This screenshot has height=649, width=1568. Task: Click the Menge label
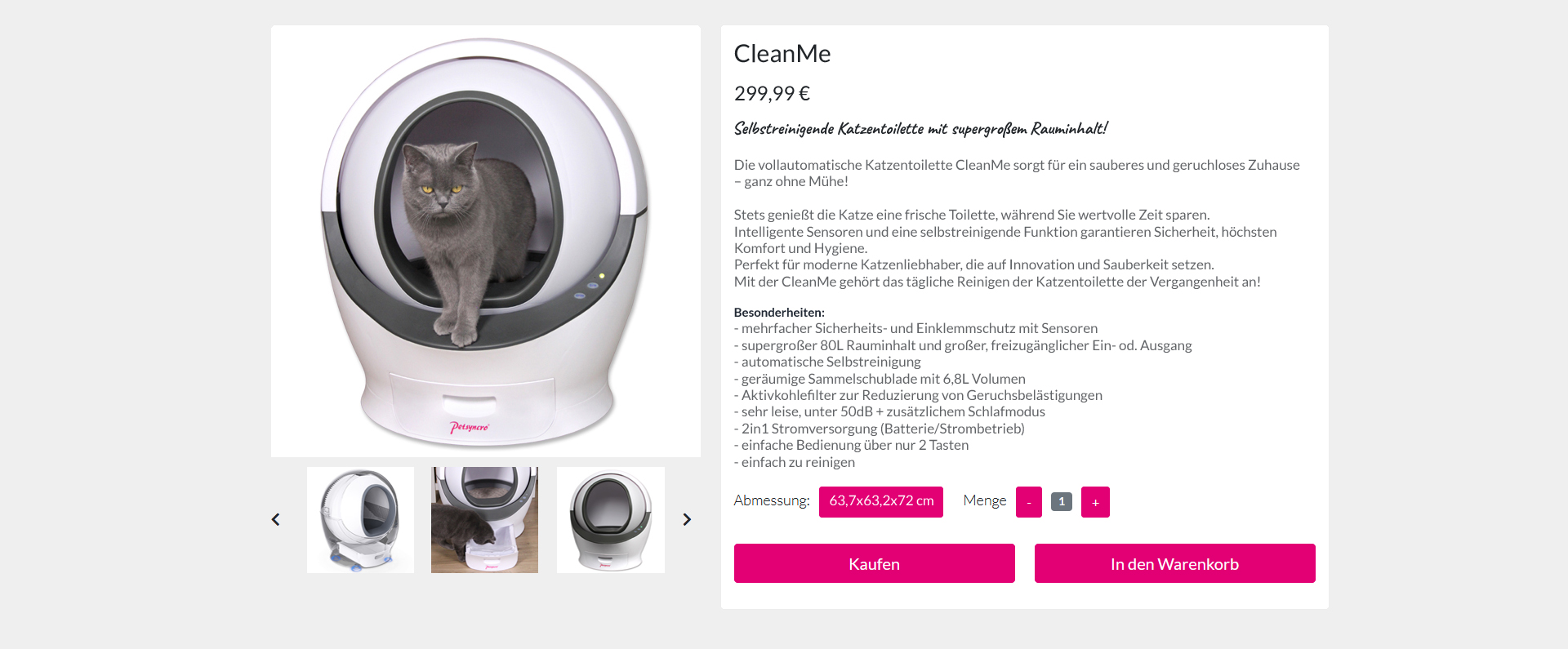coord(985,500)
